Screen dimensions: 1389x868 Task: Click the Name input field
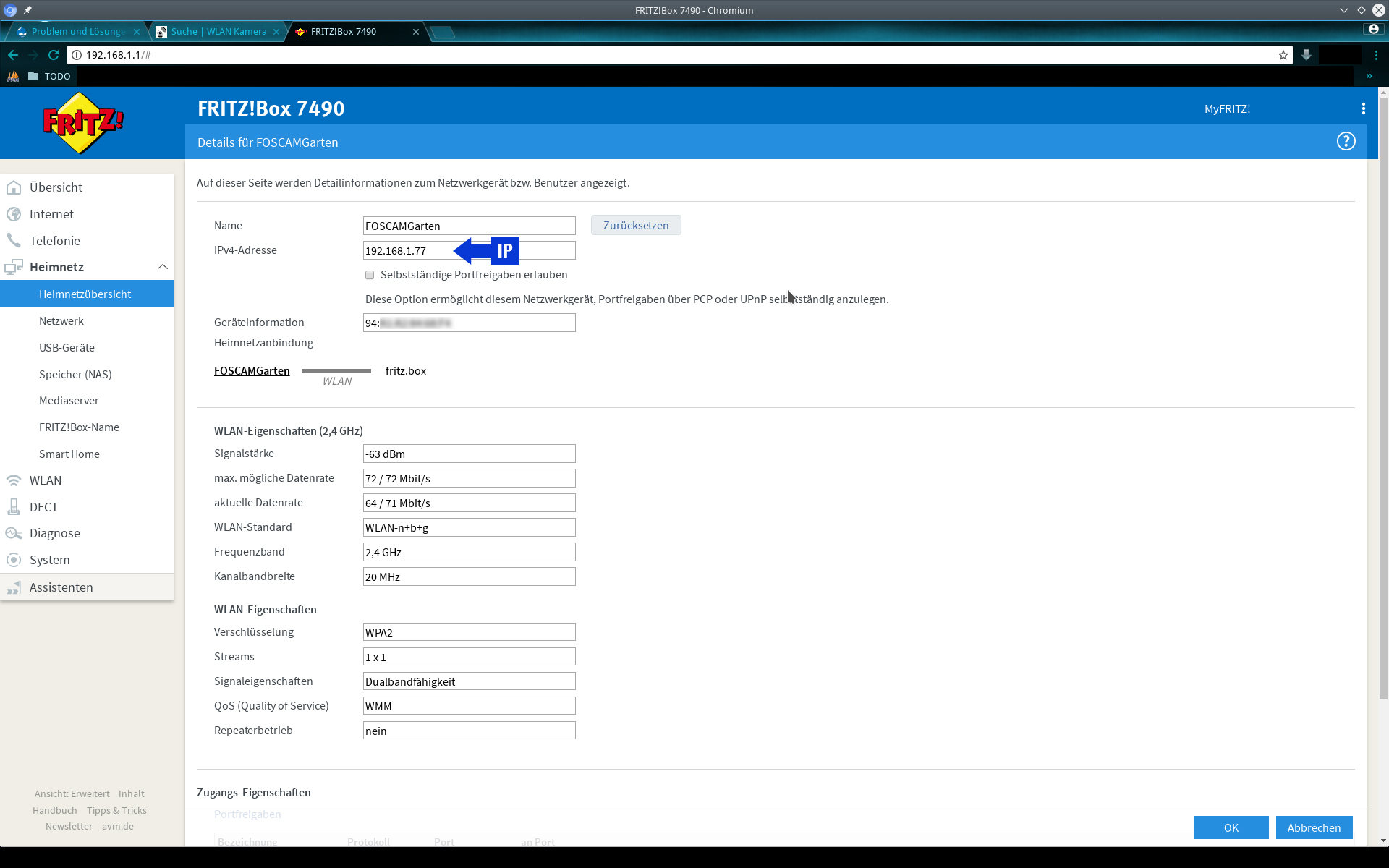pyautogui.click(x=470, y=226)
